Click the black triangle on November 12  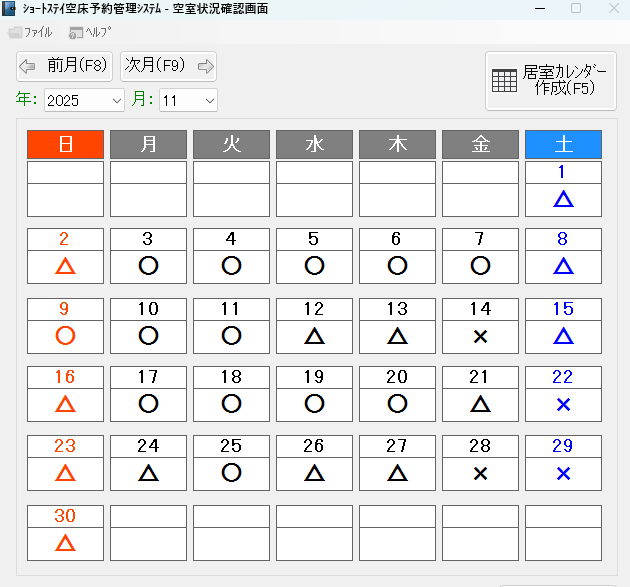[x=314, y=336]
